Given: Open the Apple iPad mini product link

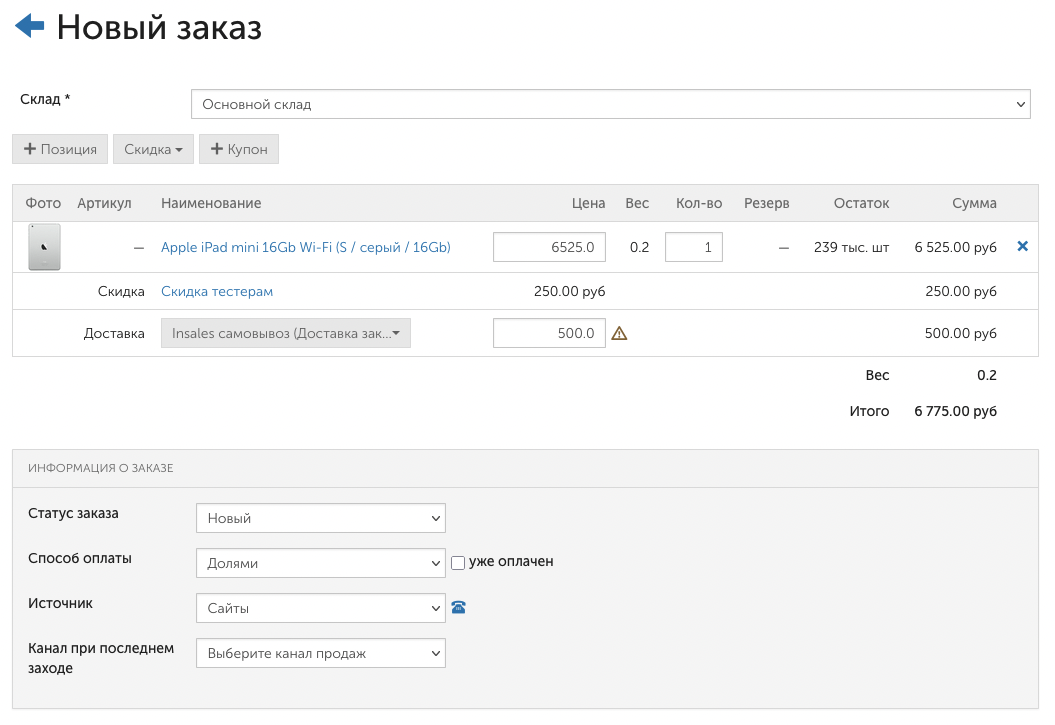Looking at the screenshot, I should [x=305, y=247].
